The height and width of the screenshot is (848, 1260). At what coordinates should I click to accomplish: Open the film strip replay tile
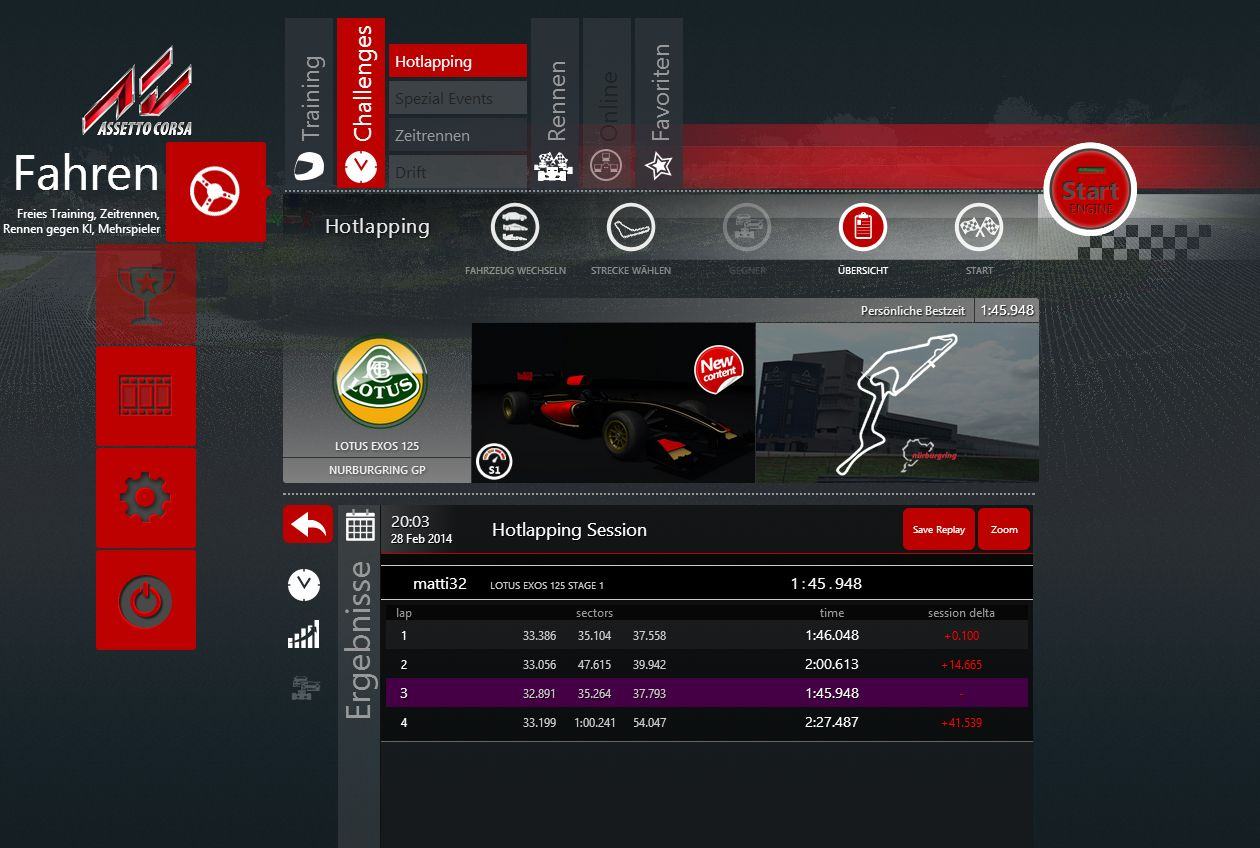pos(146,396)
